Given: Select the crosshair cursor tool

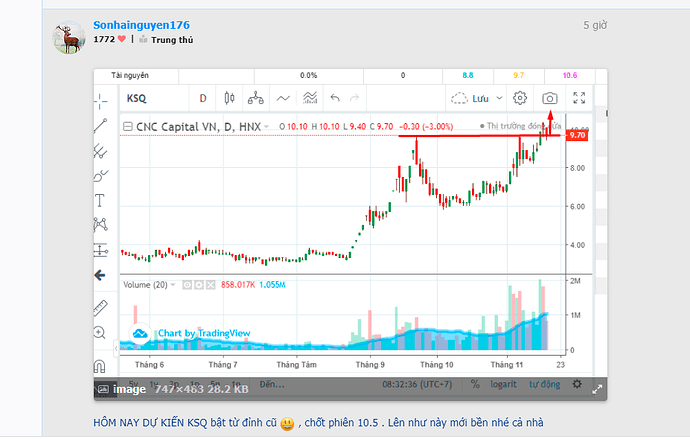Looking at the screenshot, I should pyautogui.click(x=100, y=101).
